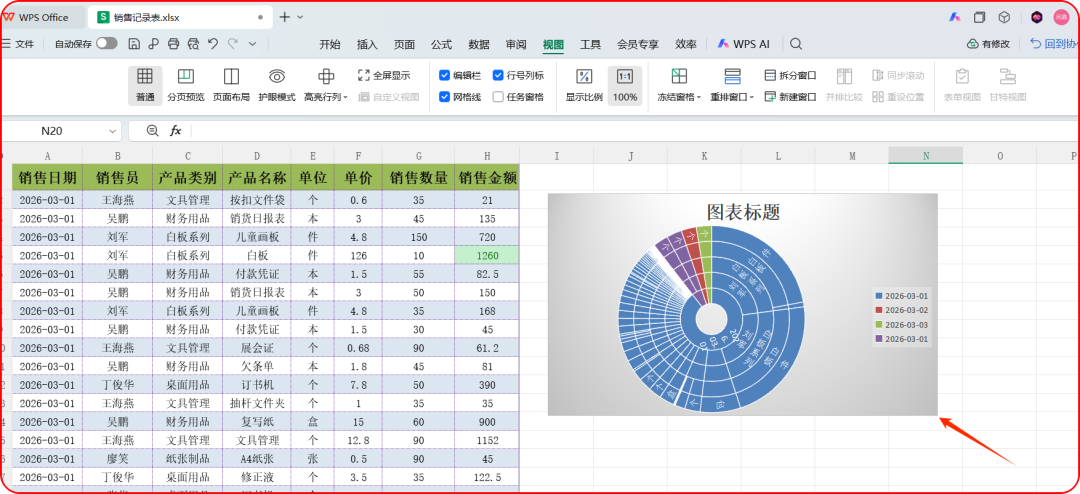
Task: Select the cell with 廖笑
Action: tap(117, 459)
